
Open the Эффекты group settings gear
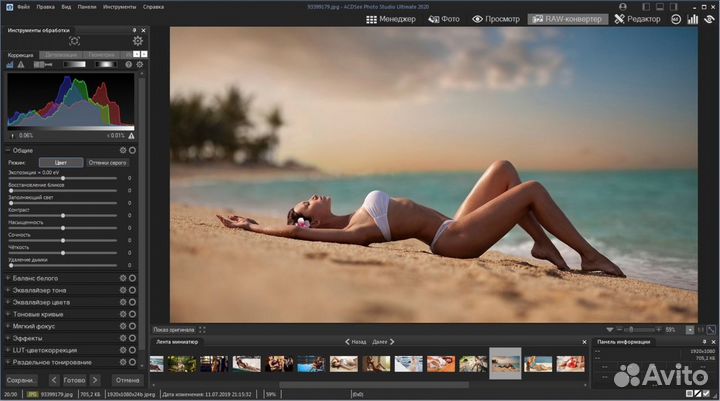[x=123, y=338]
